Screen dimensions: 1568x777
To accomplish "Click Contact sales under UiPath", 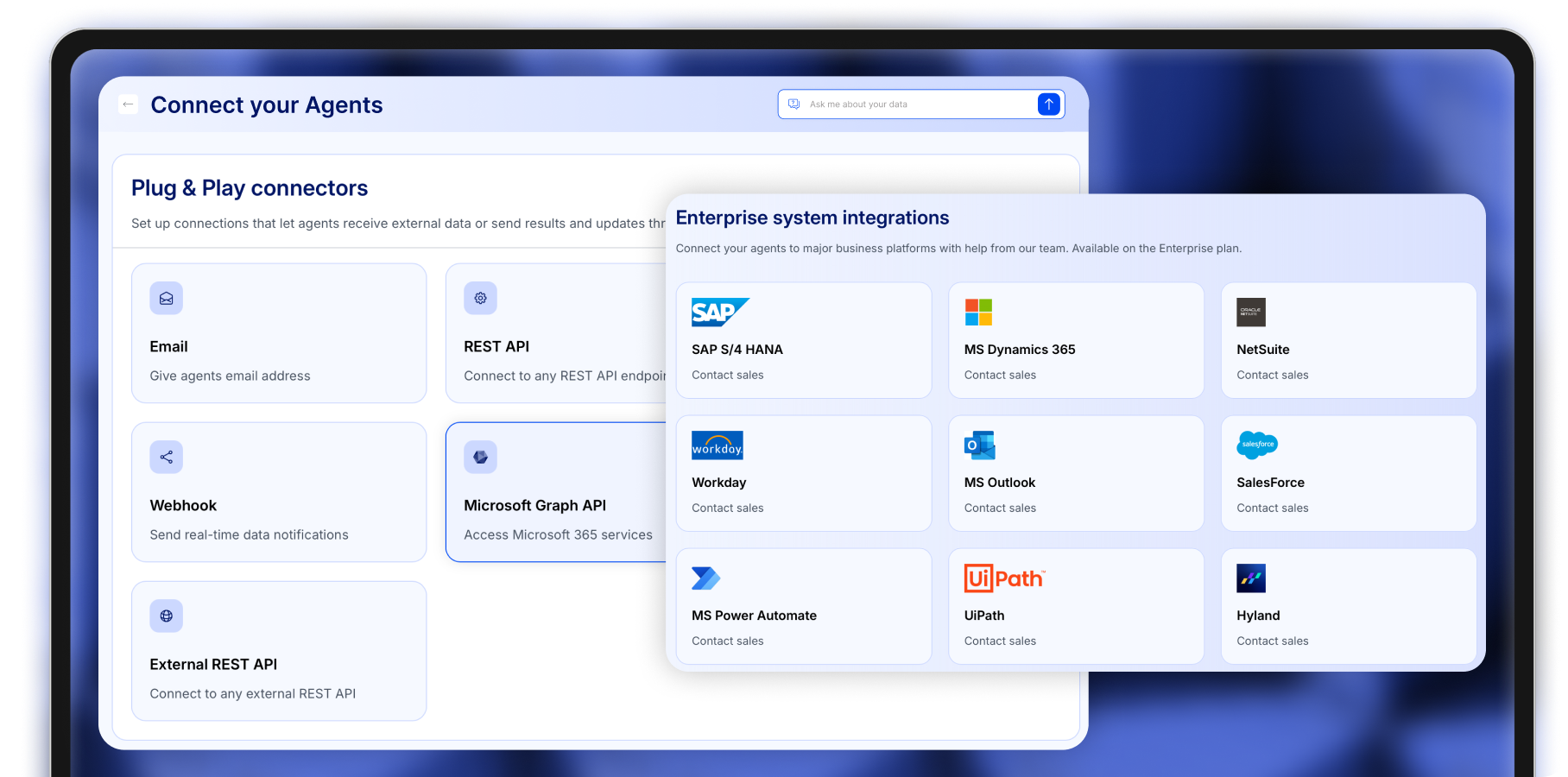I will click(1000, 641).
